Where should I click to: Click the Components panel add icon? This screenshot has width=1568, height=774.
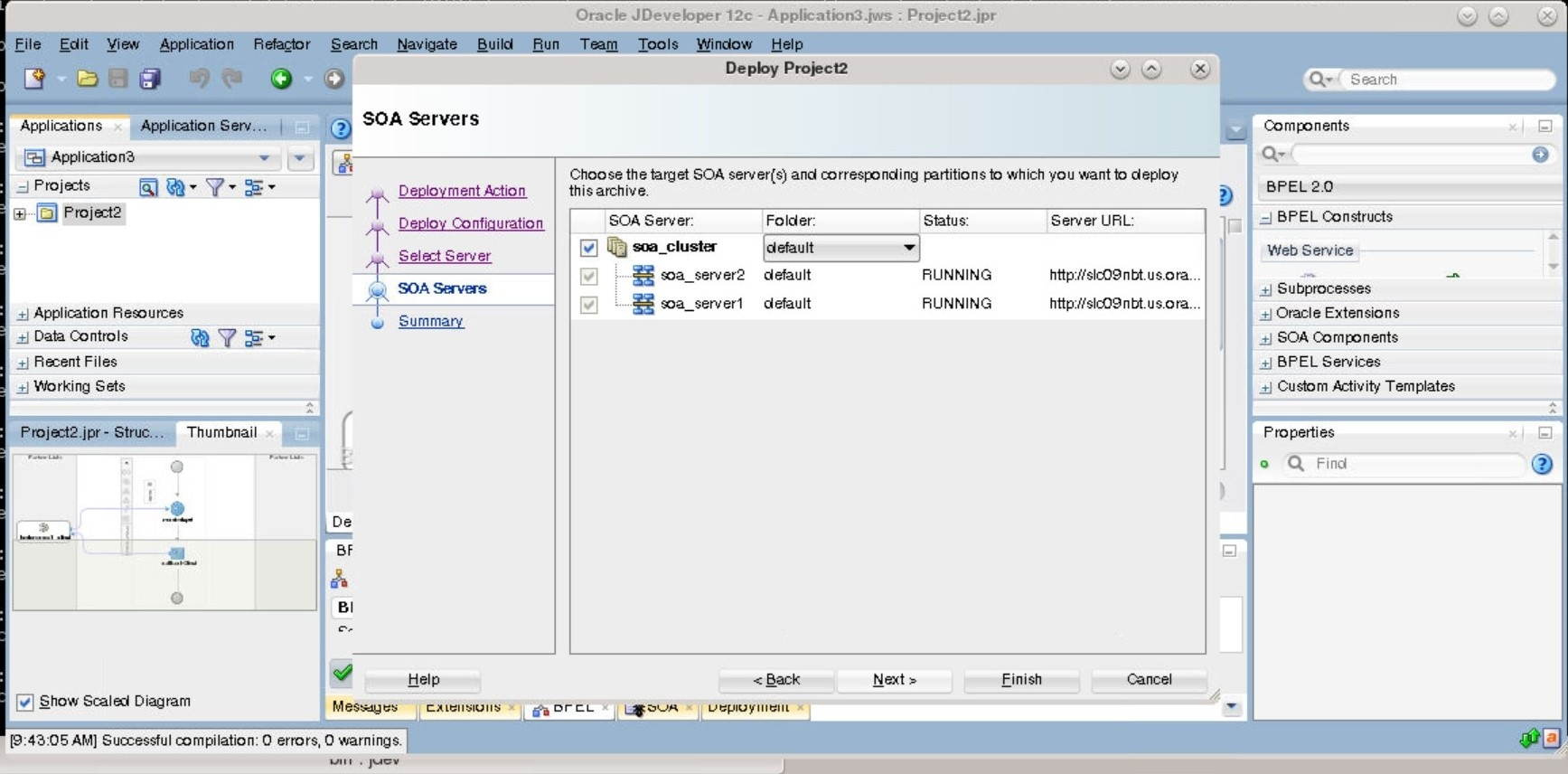pos(1540,155)
